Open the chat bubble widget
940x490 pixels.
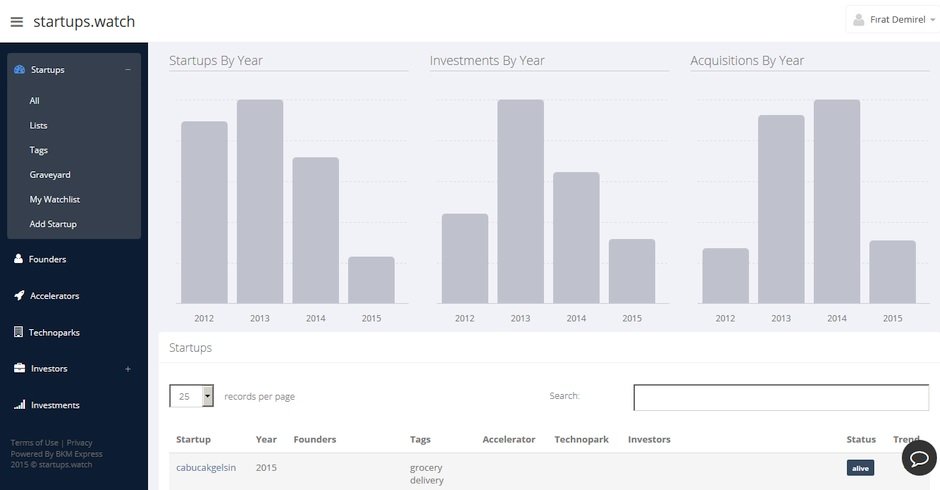pos(918,457)
